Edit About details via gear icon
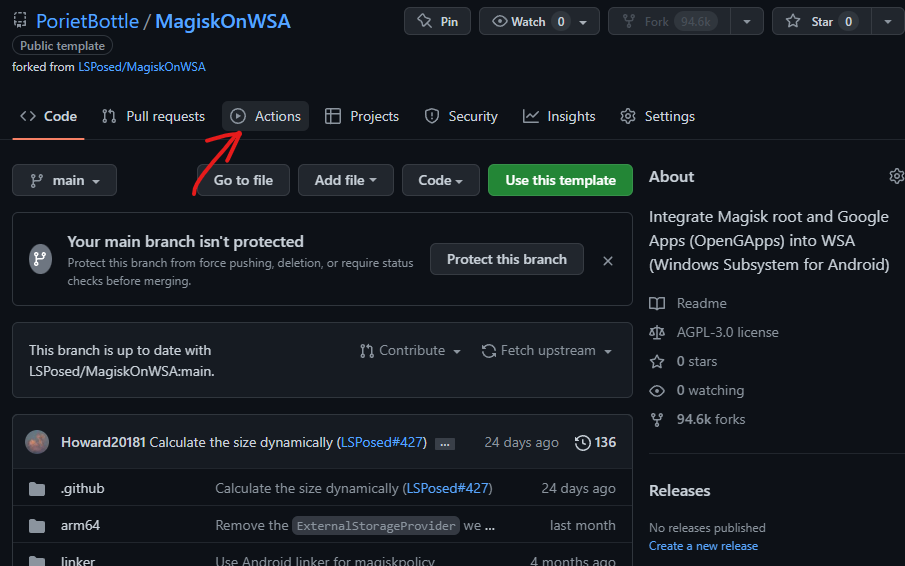The image size is (905, 566). tap(896, 176)
